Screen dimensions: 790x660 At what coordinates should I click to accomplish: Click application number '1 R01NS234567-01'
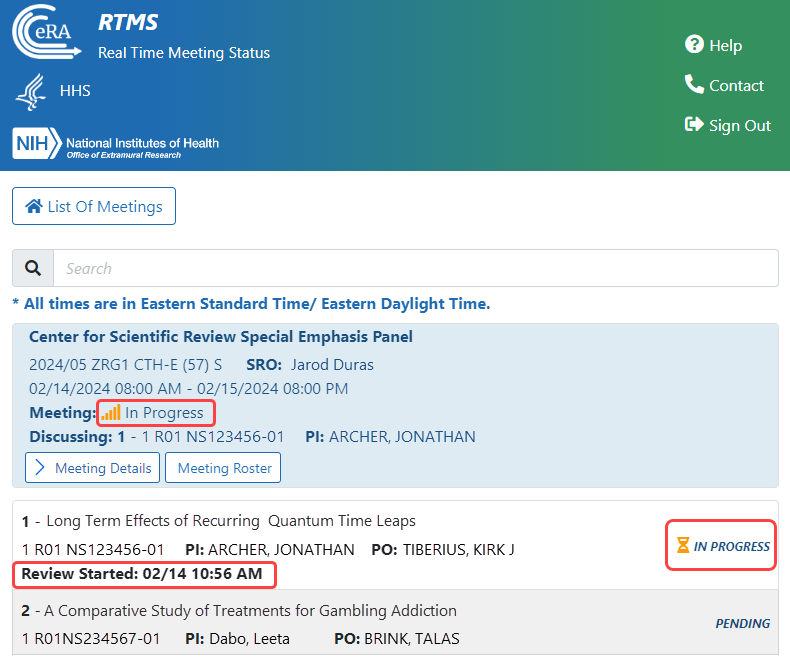click(91, 639)
